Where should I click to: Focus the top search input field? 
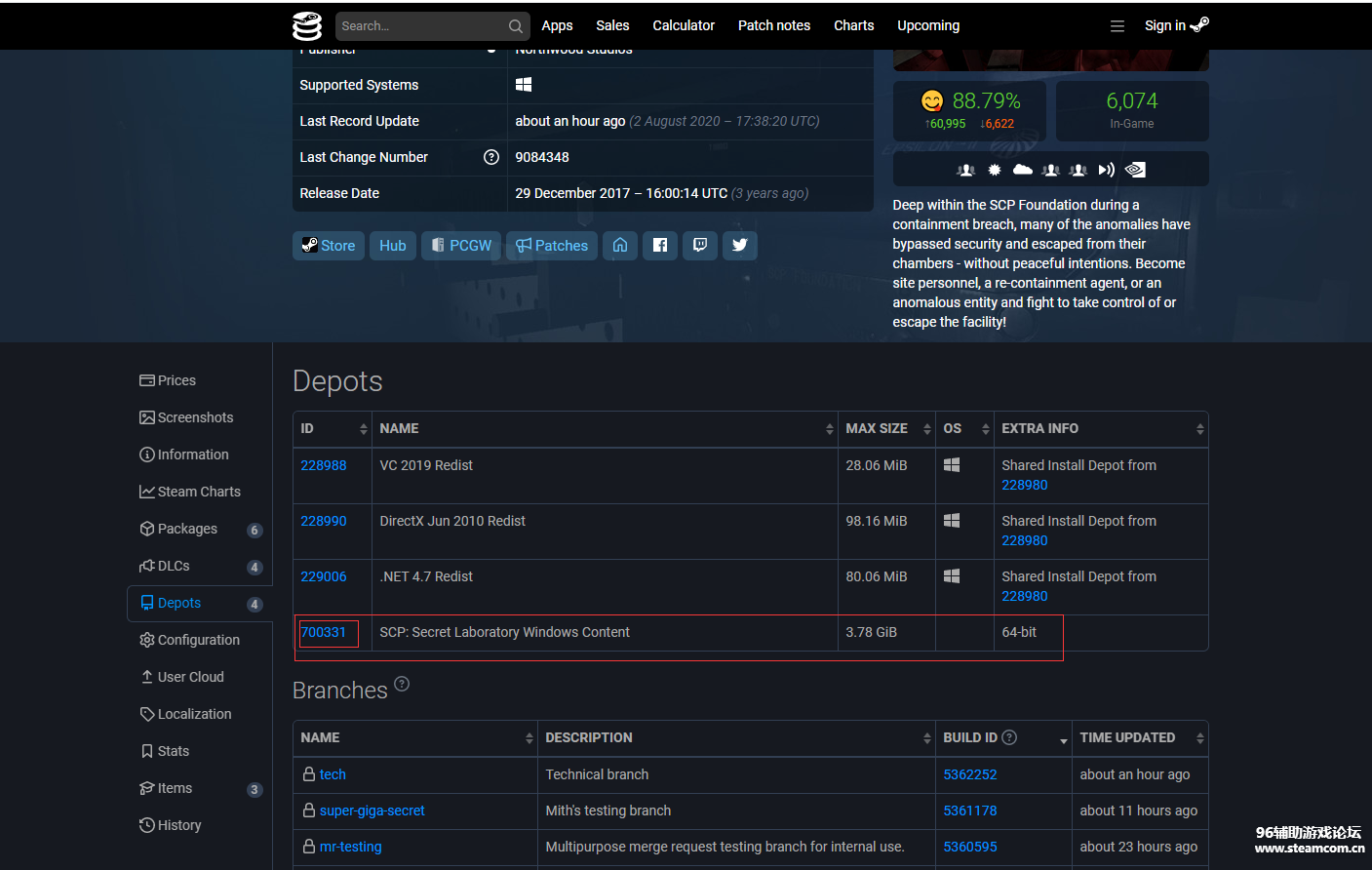pyautogui.click(x=419, y=26)
